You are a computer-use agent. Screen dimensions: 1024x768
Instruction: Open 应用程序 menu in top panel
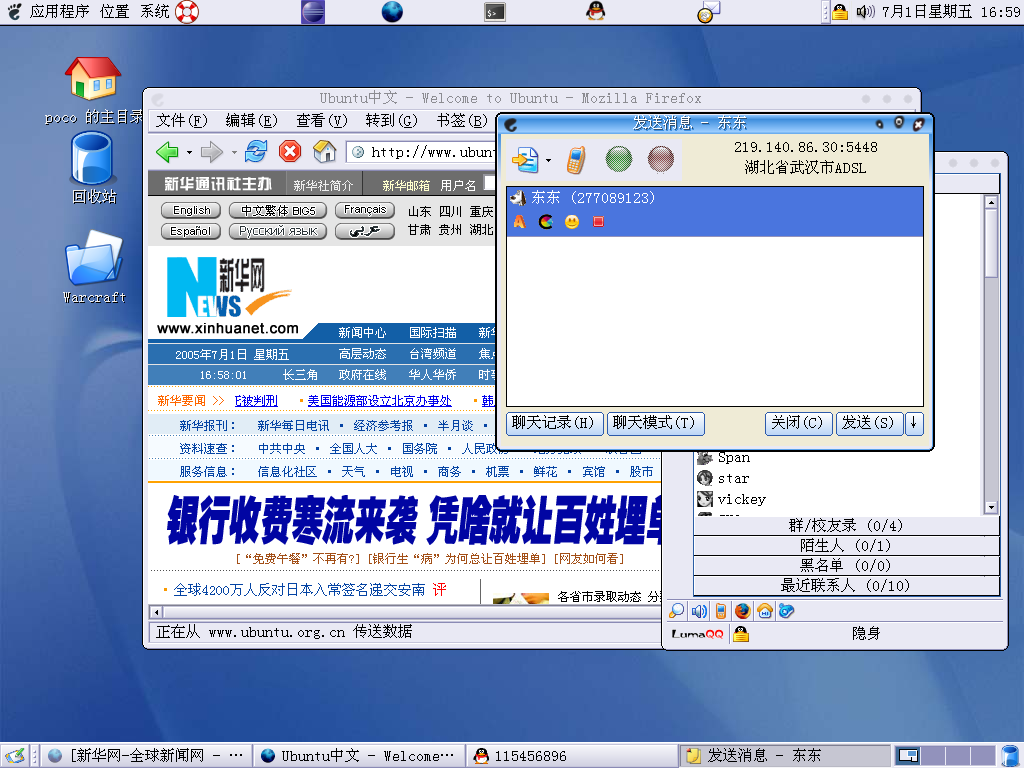click(59, 11)
